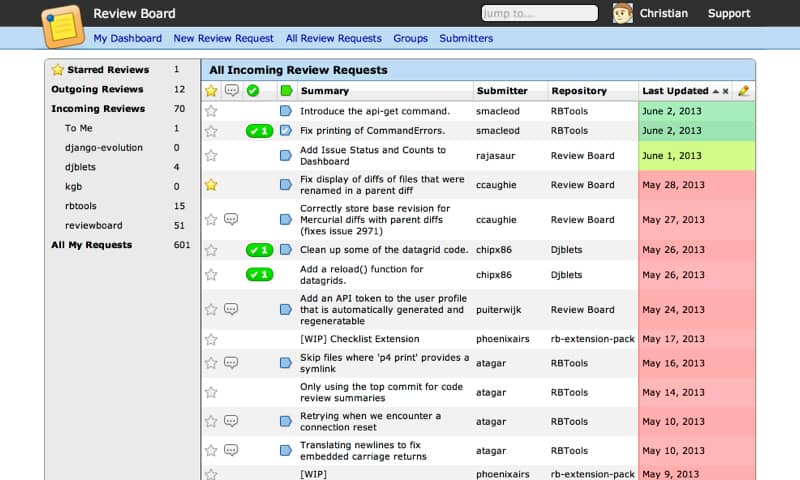Screen dimensions: 800x480
Task: Sort by the Submitter column header
Action: [x=502, y=91]
